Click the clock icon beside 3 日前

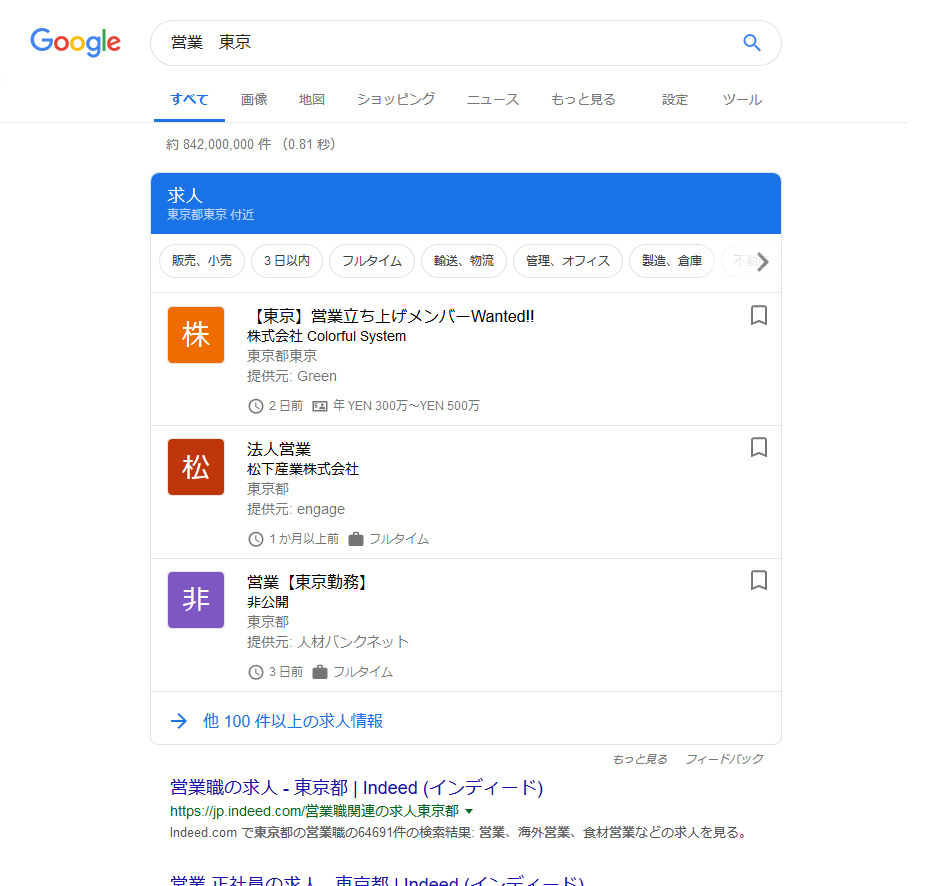[255, 673]
